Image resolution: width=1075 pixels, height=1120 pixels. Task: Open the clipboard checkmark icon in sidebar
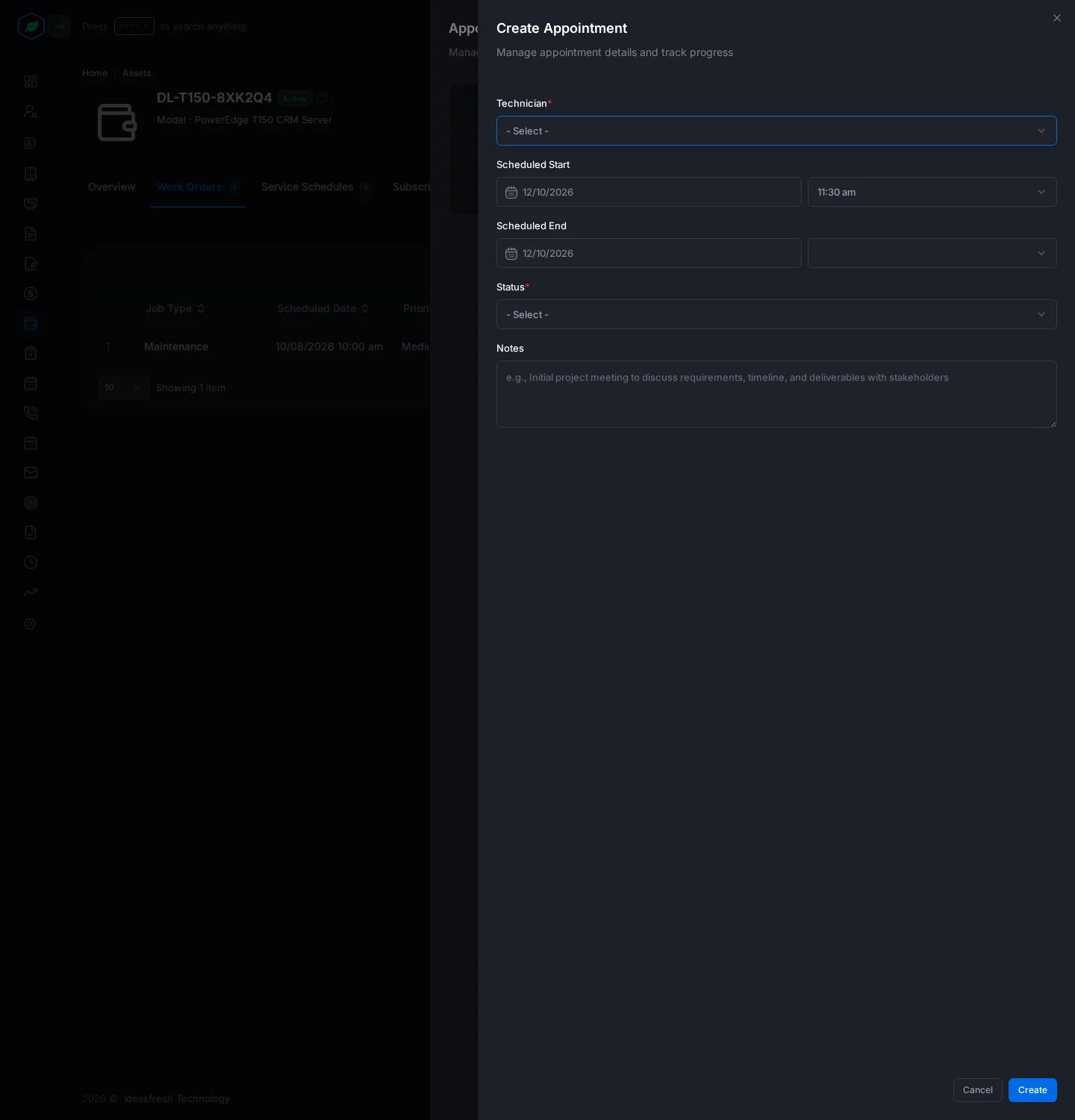pyautogui.click(x=31, y=353)
